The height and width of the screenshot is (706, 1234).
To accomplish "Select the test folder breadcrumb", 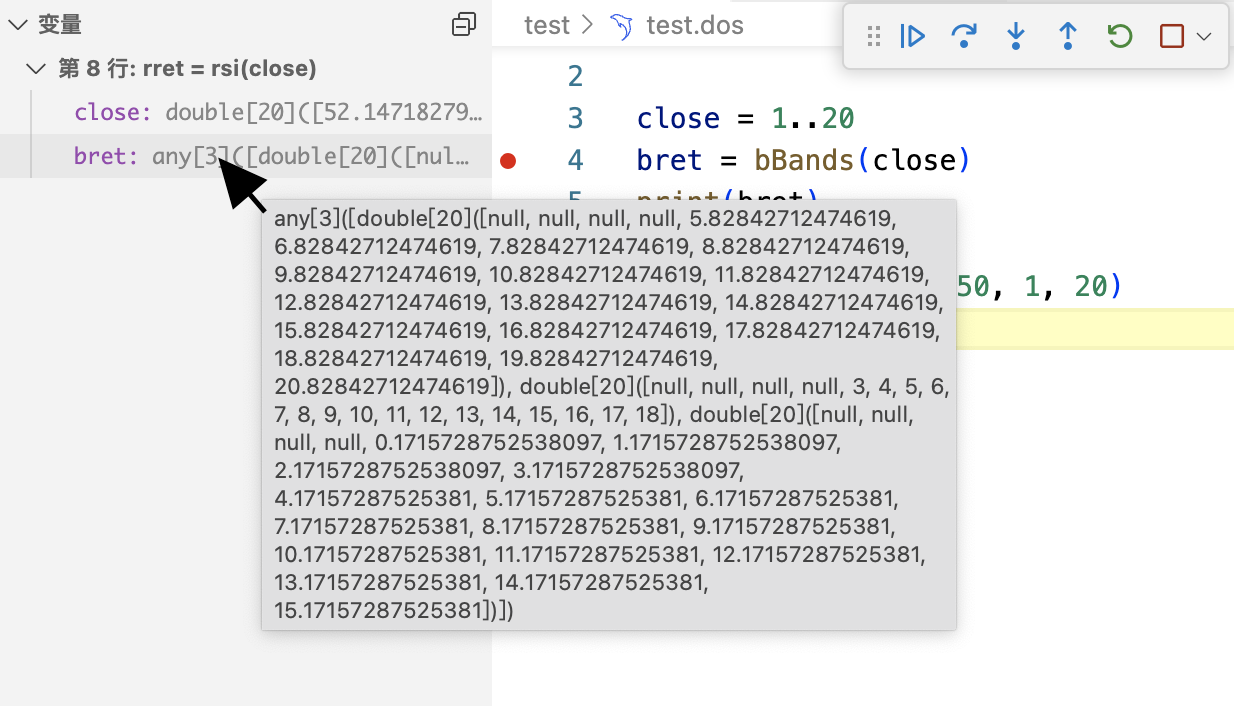I will point(546,26).
